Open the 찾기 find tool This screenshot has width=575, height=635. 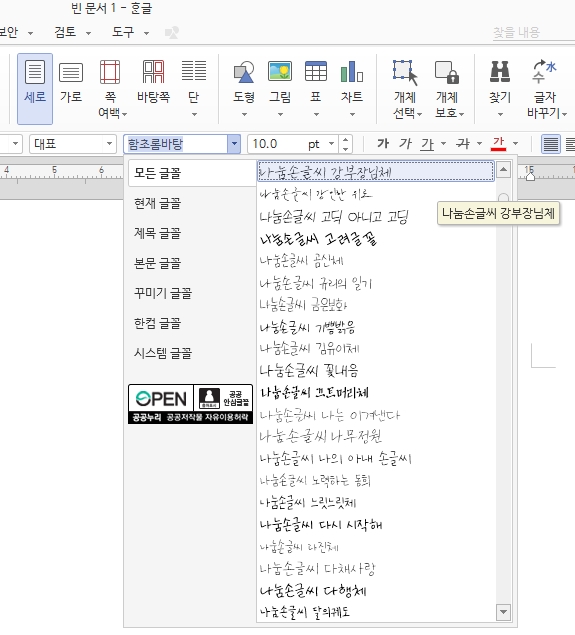(x=500, y=89)
